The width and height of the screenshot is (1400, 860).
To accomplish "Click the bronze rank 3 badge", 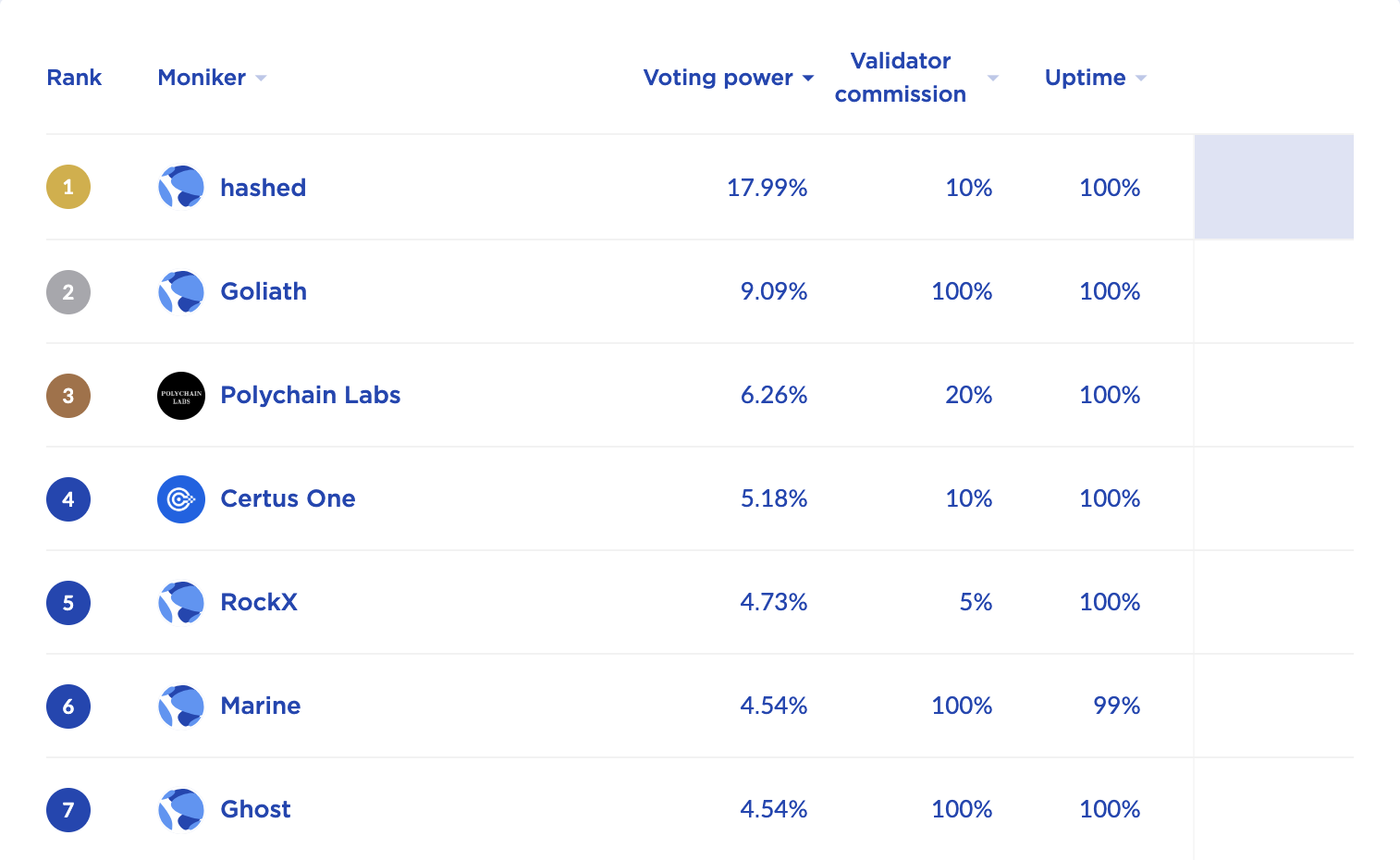I will coord(68,396).
